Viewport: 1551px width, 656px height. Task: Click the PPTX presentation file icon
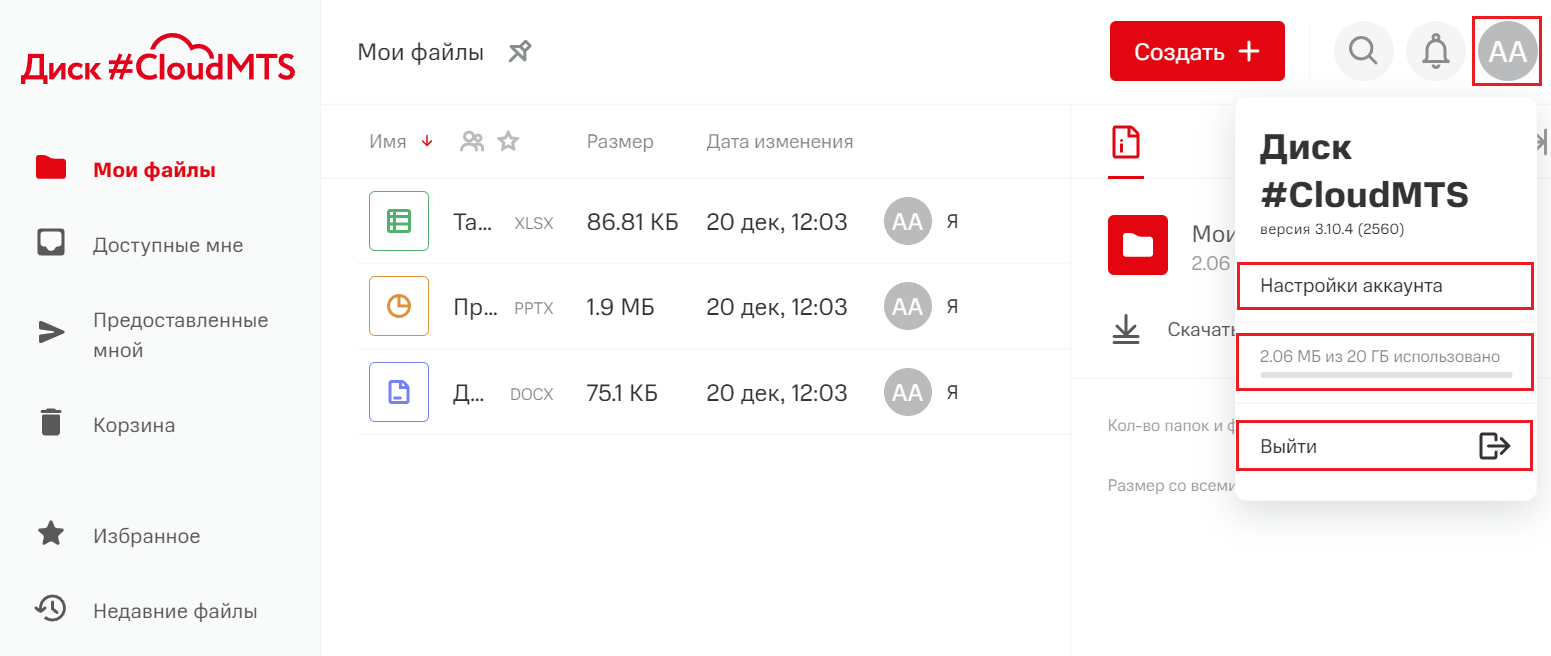click(399, 306)
